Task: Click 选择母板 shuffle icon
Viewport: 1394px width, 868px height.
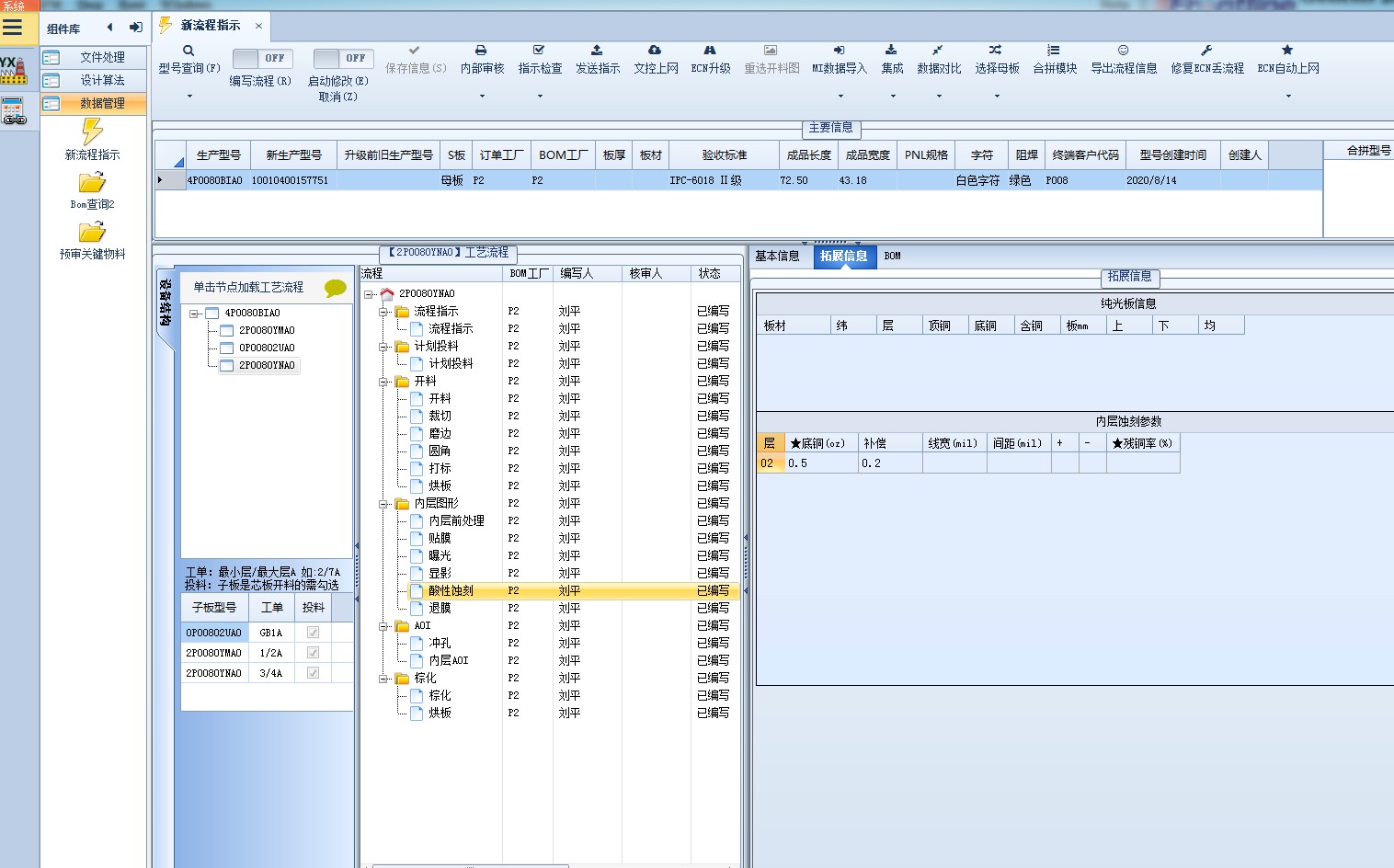Action: coord(996,51)
